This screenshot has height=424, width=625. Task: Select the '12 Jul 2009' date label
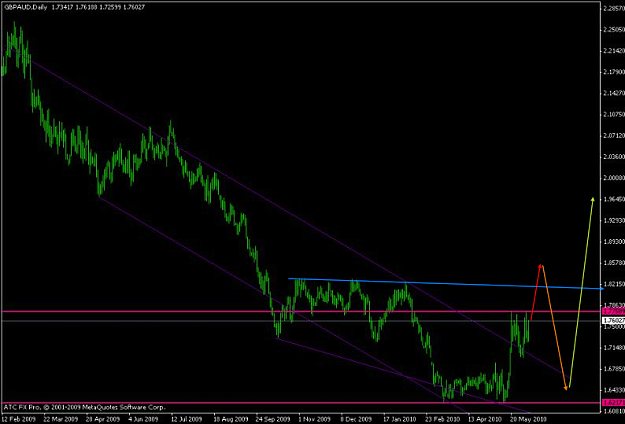[x=187, y=420]
